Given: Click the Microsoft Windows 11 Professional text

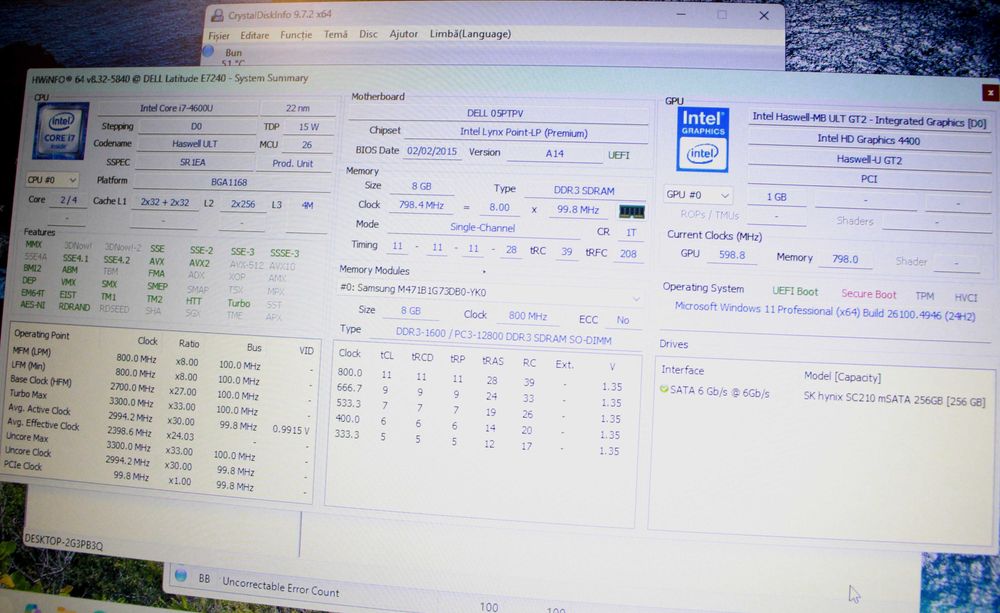Looking at the screenshot, I should pyautogui.click(x=825, y=311).
